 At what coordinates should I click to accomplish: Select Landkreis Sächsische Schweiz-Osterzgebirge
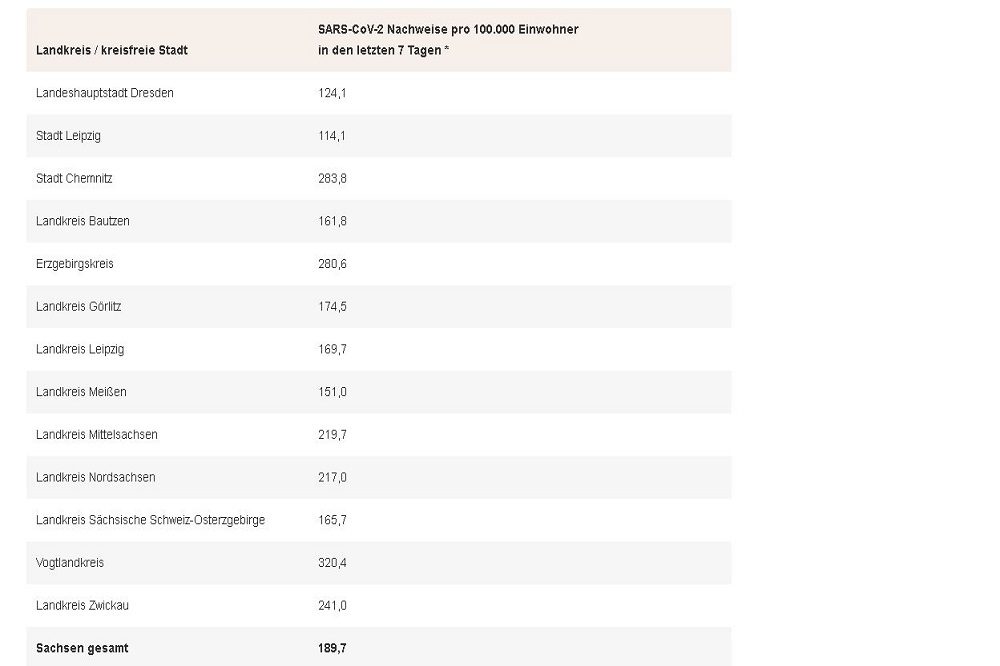[150, 520]
